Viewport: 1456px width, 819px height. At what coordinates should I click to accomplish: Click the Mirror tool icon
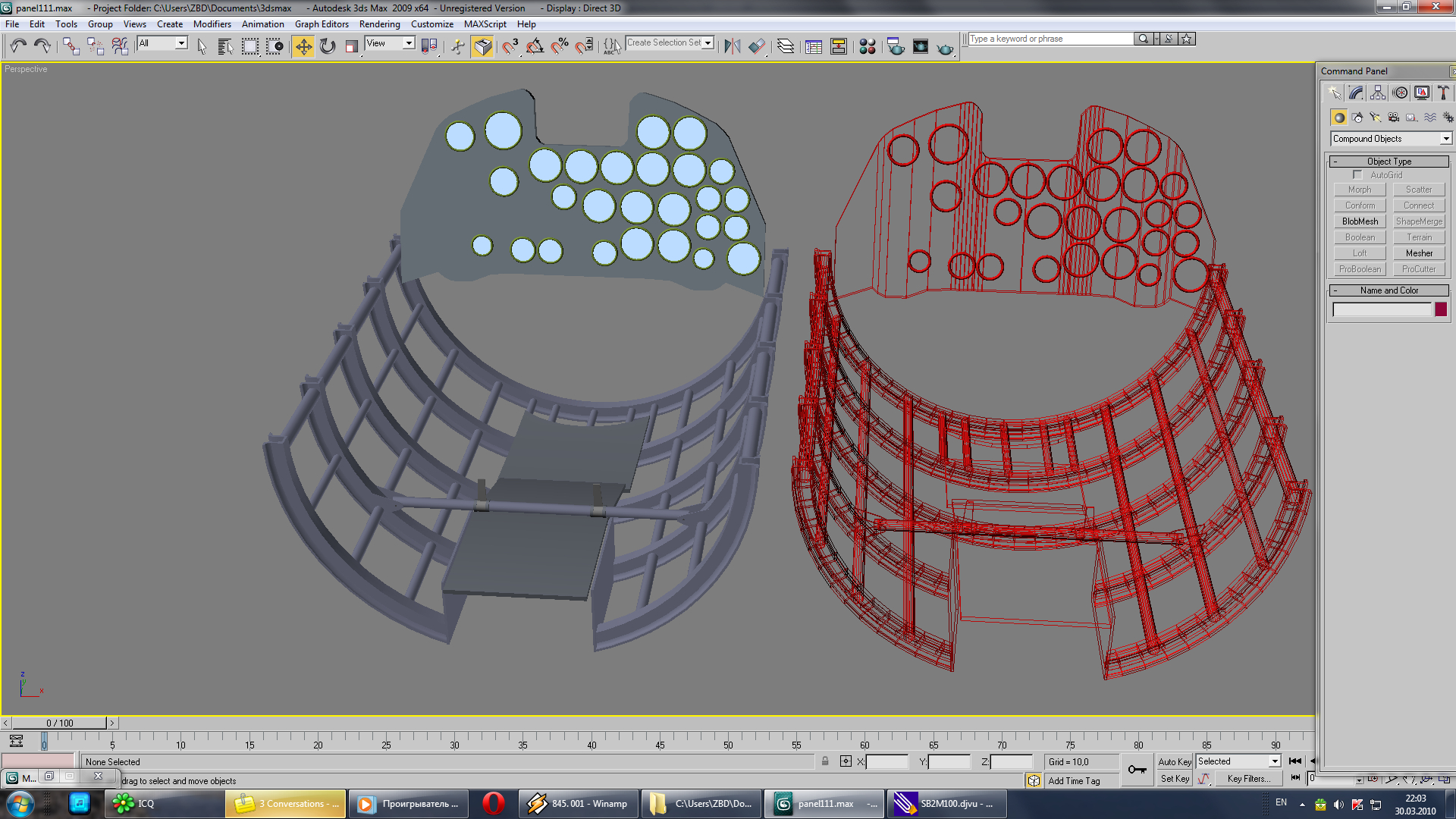click(732, 47)
